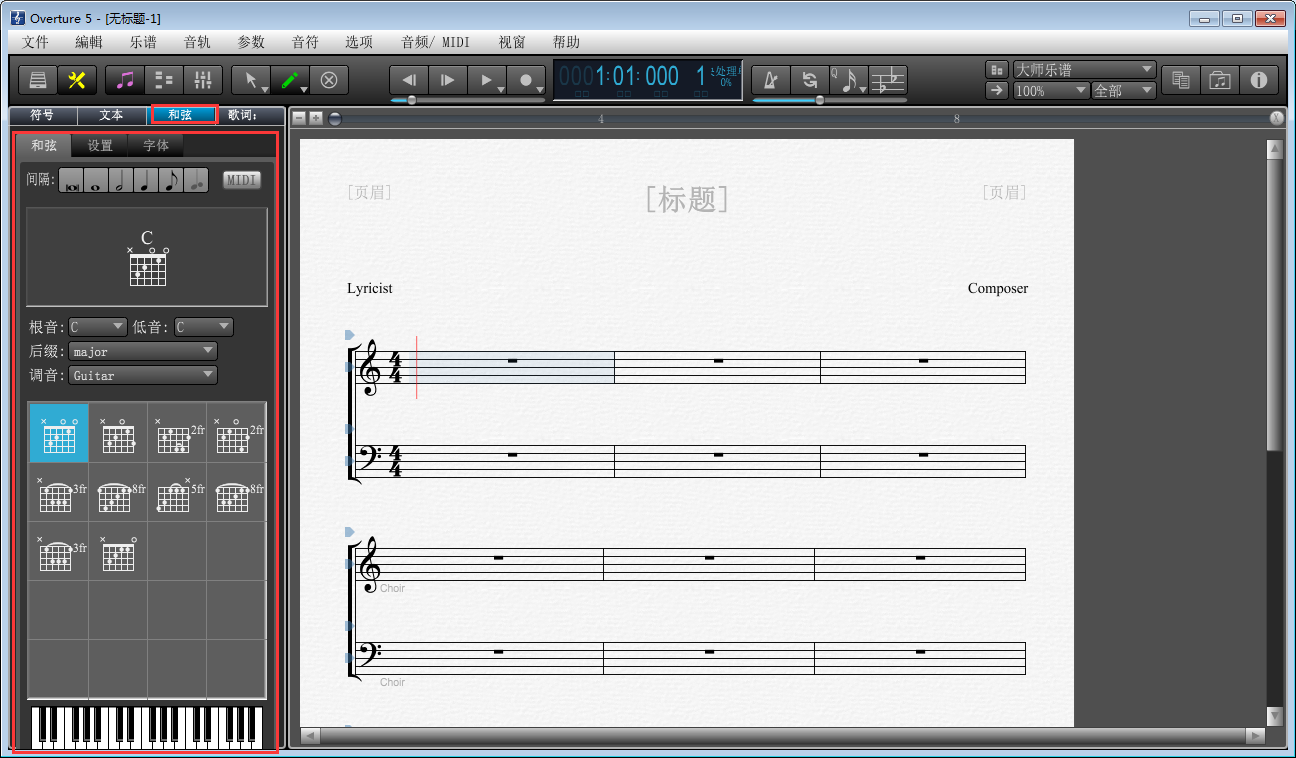This screenshot has width=1296, height=758.
Task: Click the plus button above the score
Action: [316, 118]
